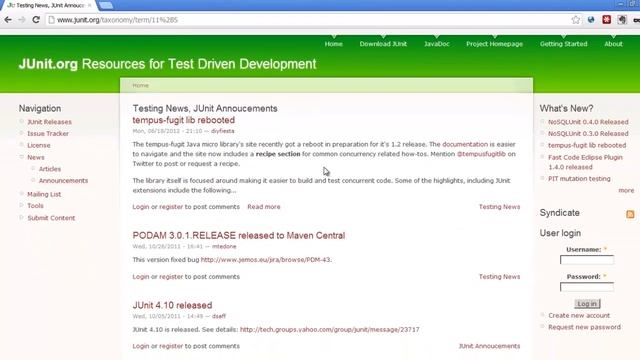Open Articles under News

50,169
